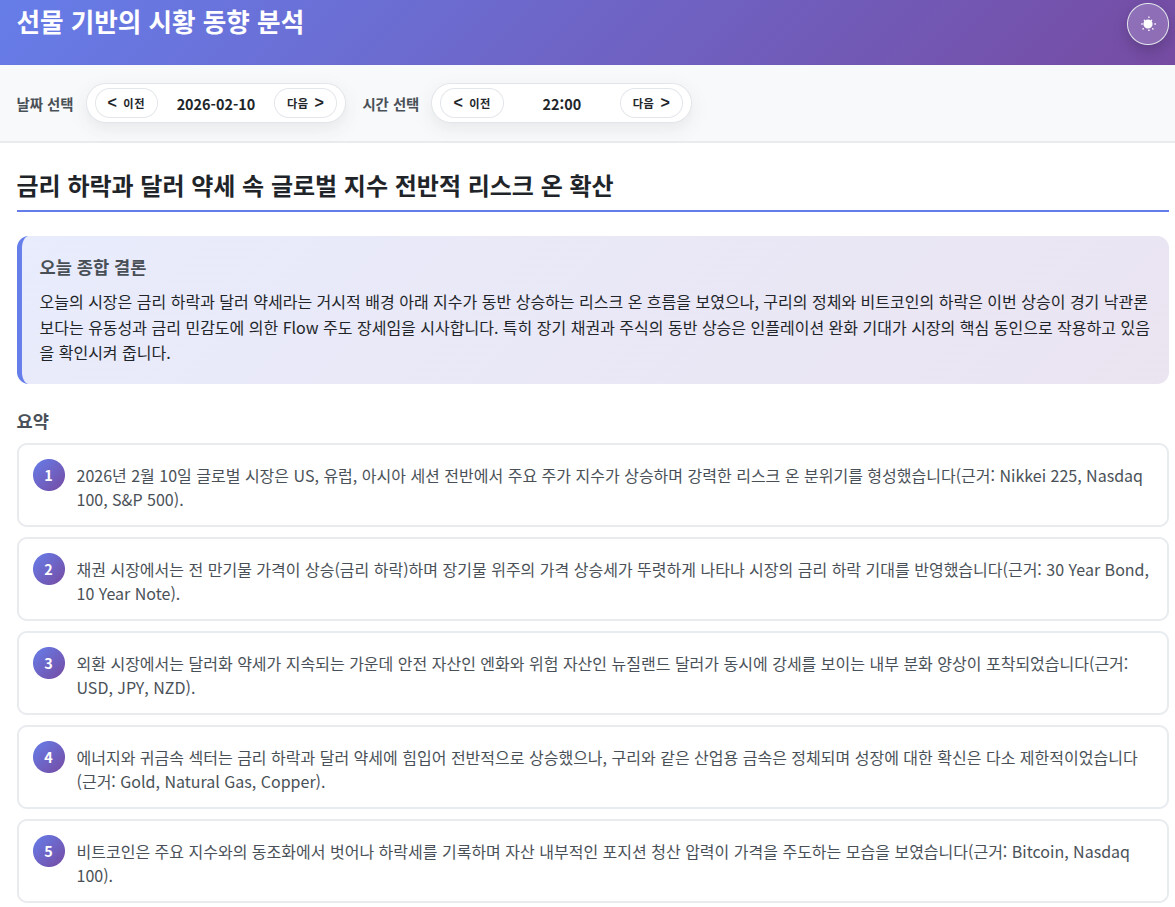The image size is (1175, 907).
Task: Open the bond market summary card
Action: click(x=592, y=579)
